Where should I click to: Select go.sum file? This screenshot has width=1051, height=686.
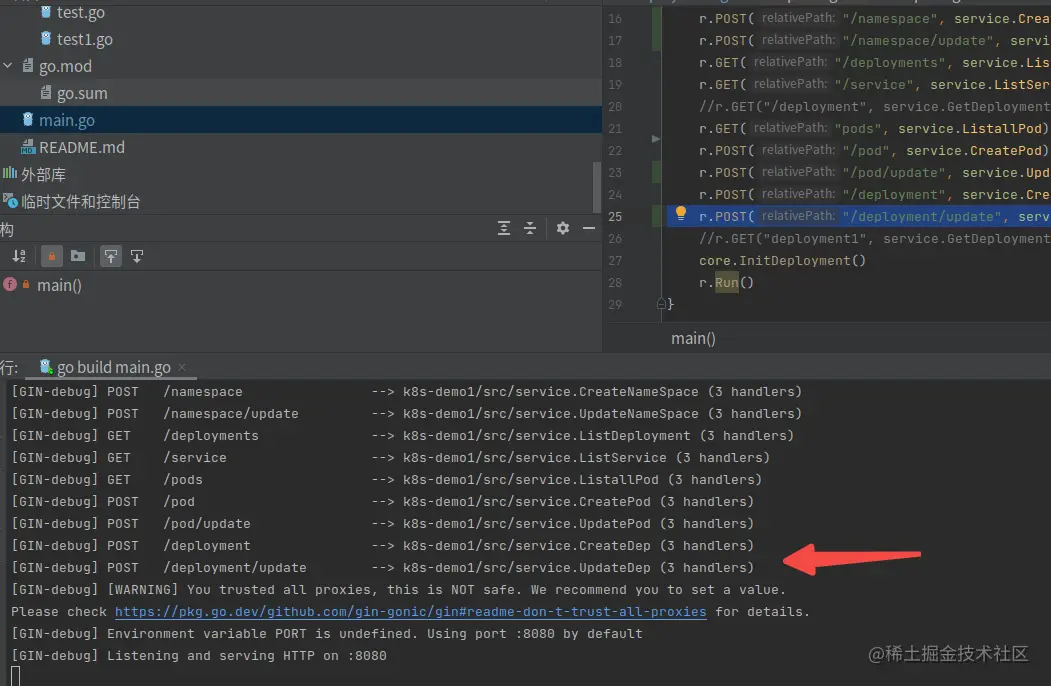[82, 93]
